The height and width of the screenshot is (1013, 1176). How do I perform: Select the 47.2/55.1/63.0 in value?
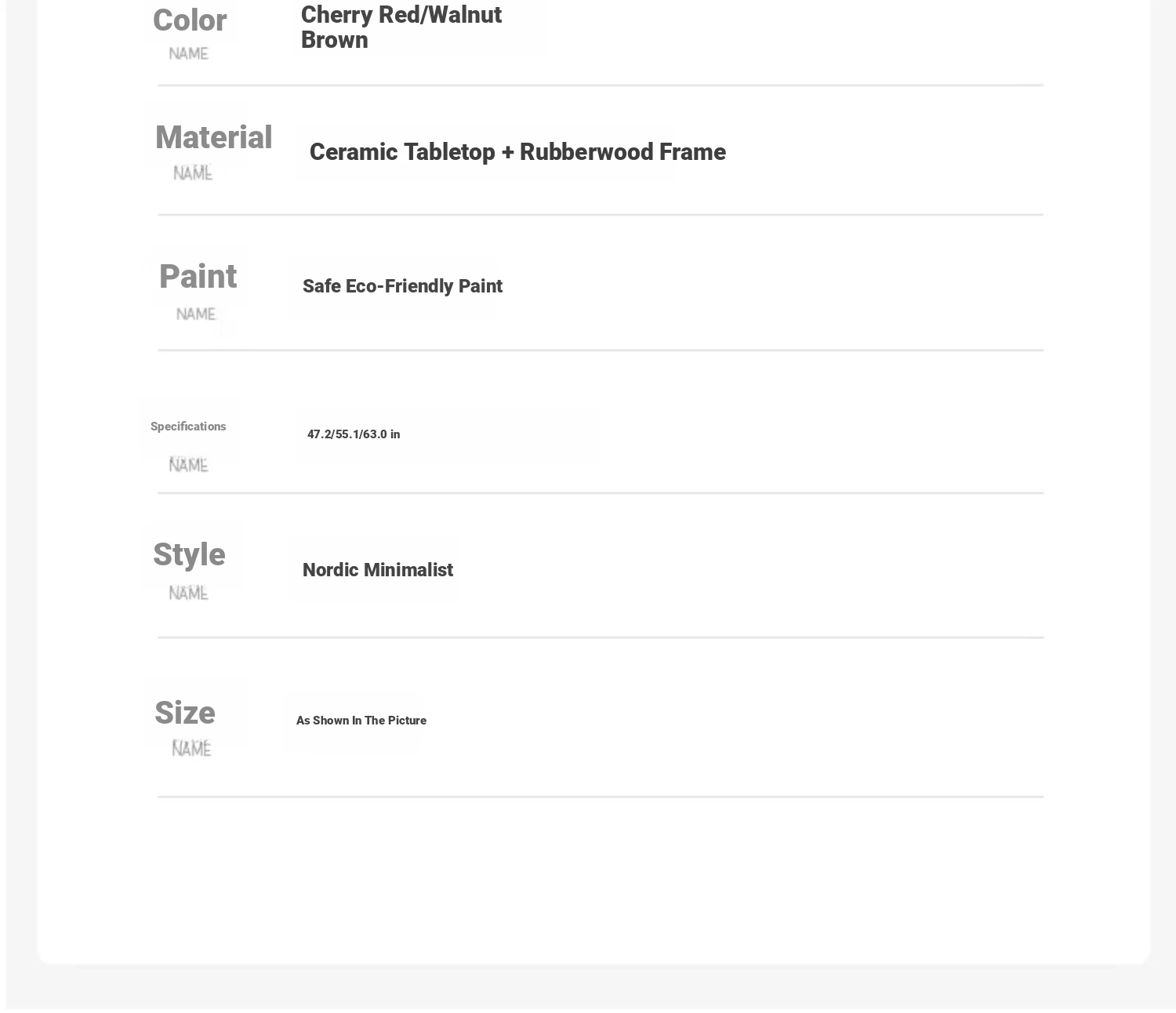pos(354,434)
